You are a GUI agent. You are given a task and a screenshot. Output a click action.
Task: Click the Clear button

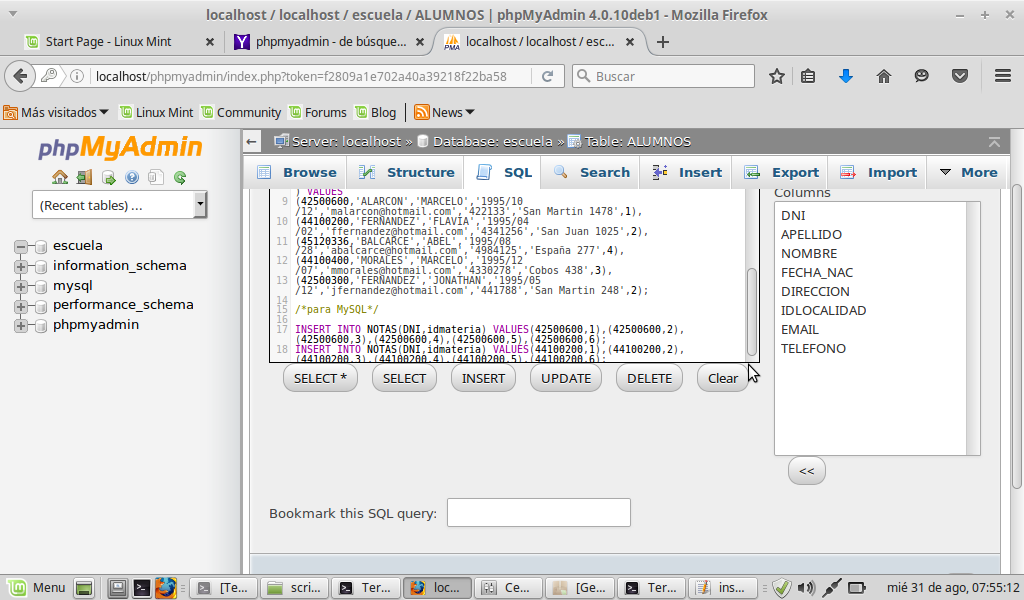click(722, 378)
